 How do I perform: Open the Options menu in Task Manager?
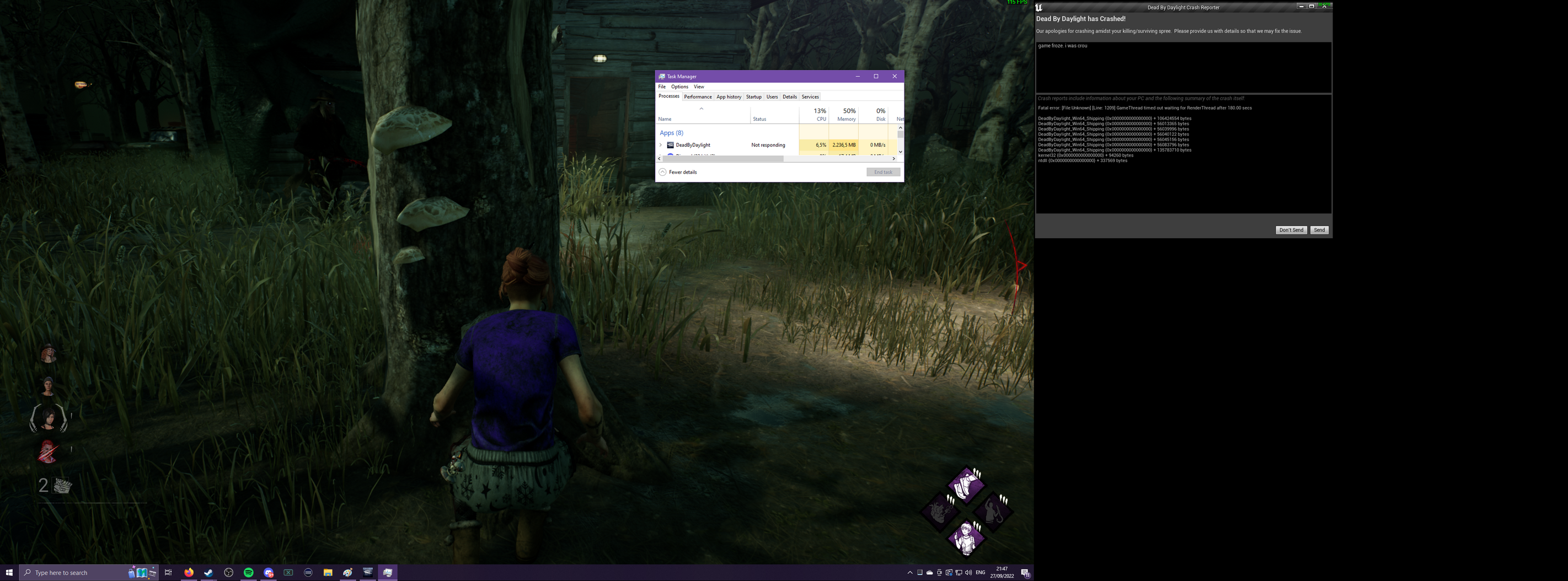(x=679, y=87)
